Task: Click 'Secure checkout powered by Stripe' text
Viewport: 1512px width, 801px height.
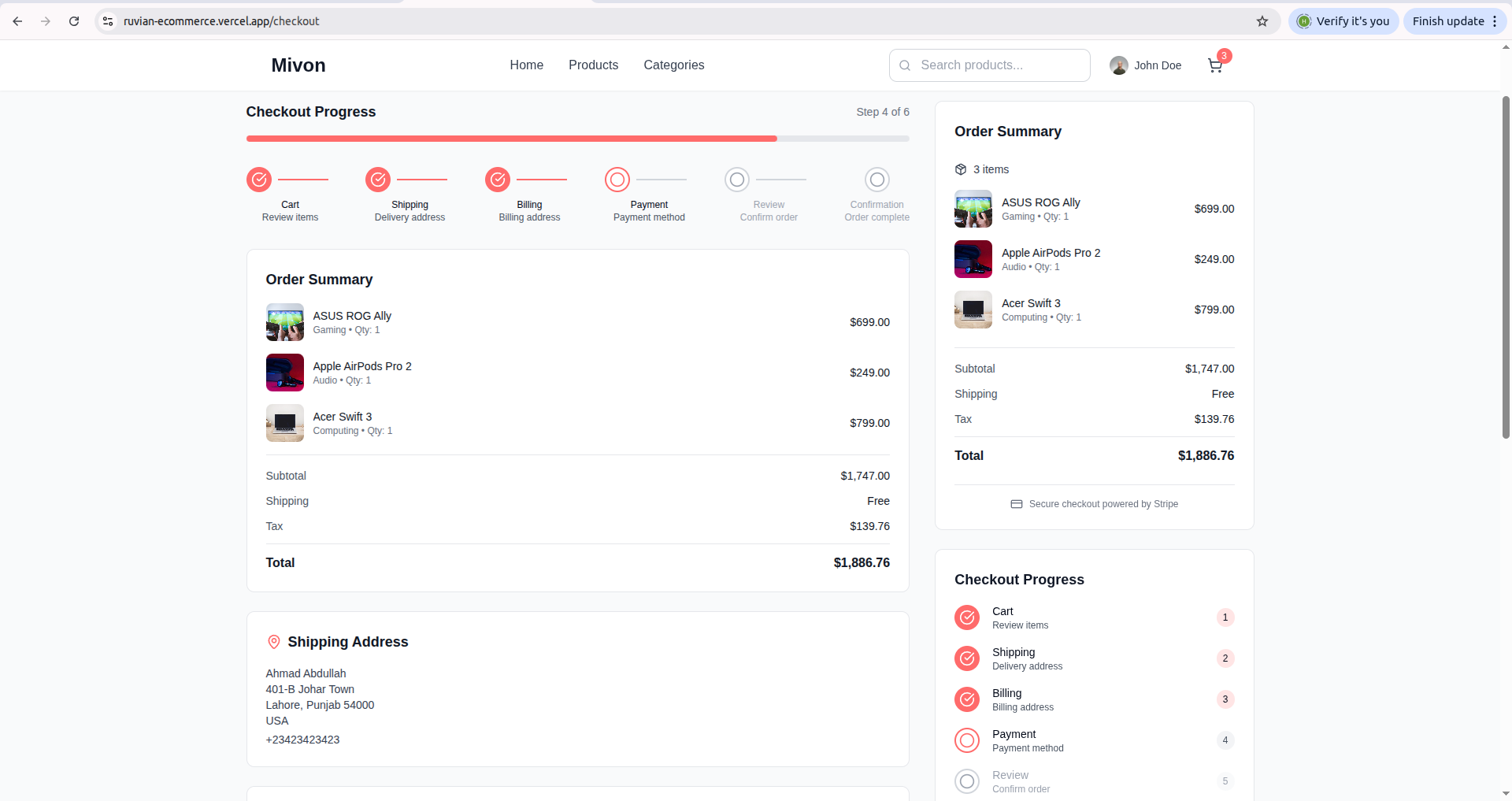Action: click(x=1103, y=504)
